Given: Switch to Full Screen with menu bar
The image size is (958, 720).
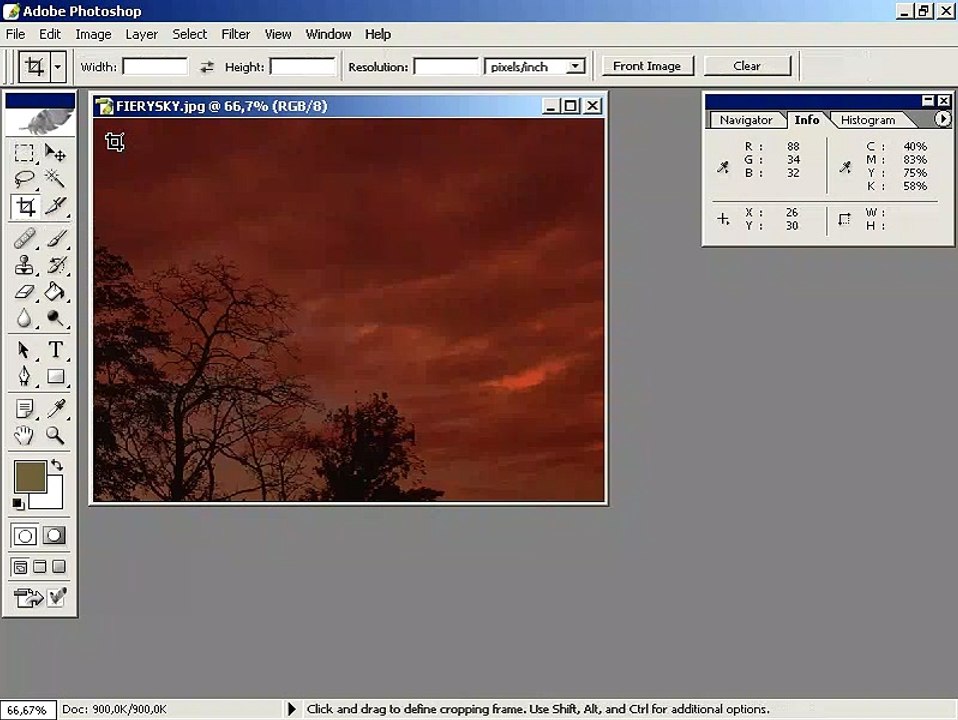Looking at the screenshot, I should click(40, 567).
